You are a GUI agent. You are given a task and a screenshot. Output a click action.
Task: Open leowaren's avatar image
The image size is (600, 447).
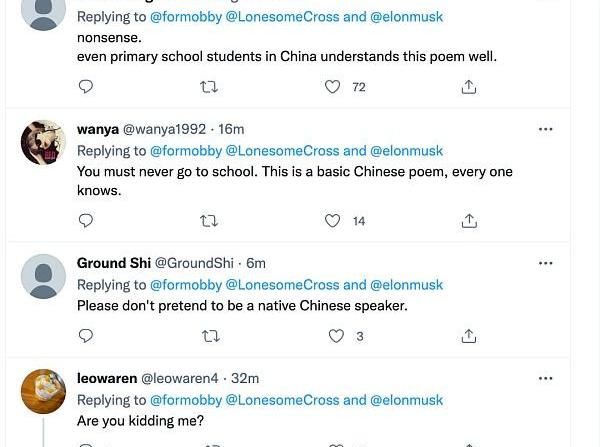[43, 391]
